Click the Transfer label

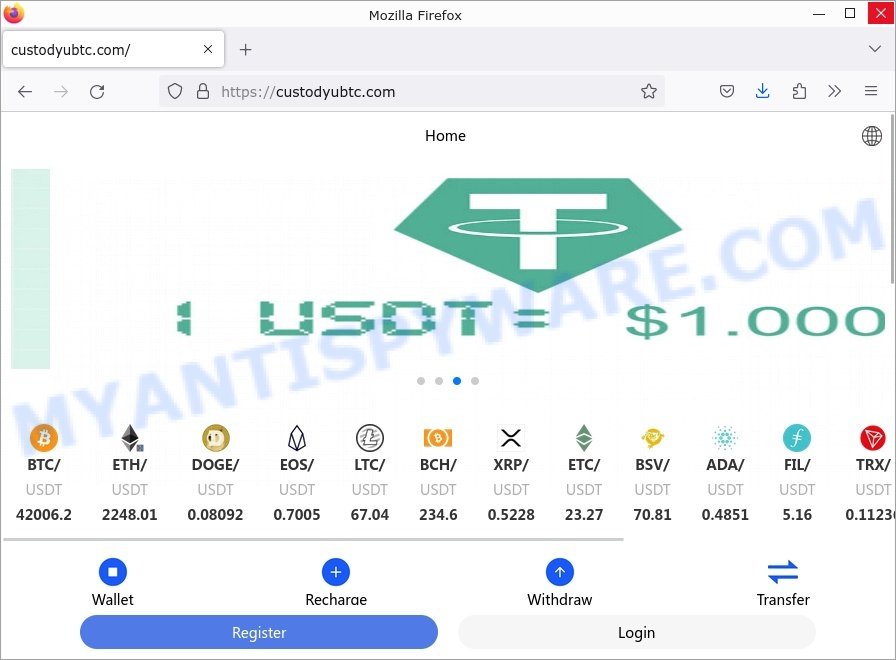pos(783,599)
